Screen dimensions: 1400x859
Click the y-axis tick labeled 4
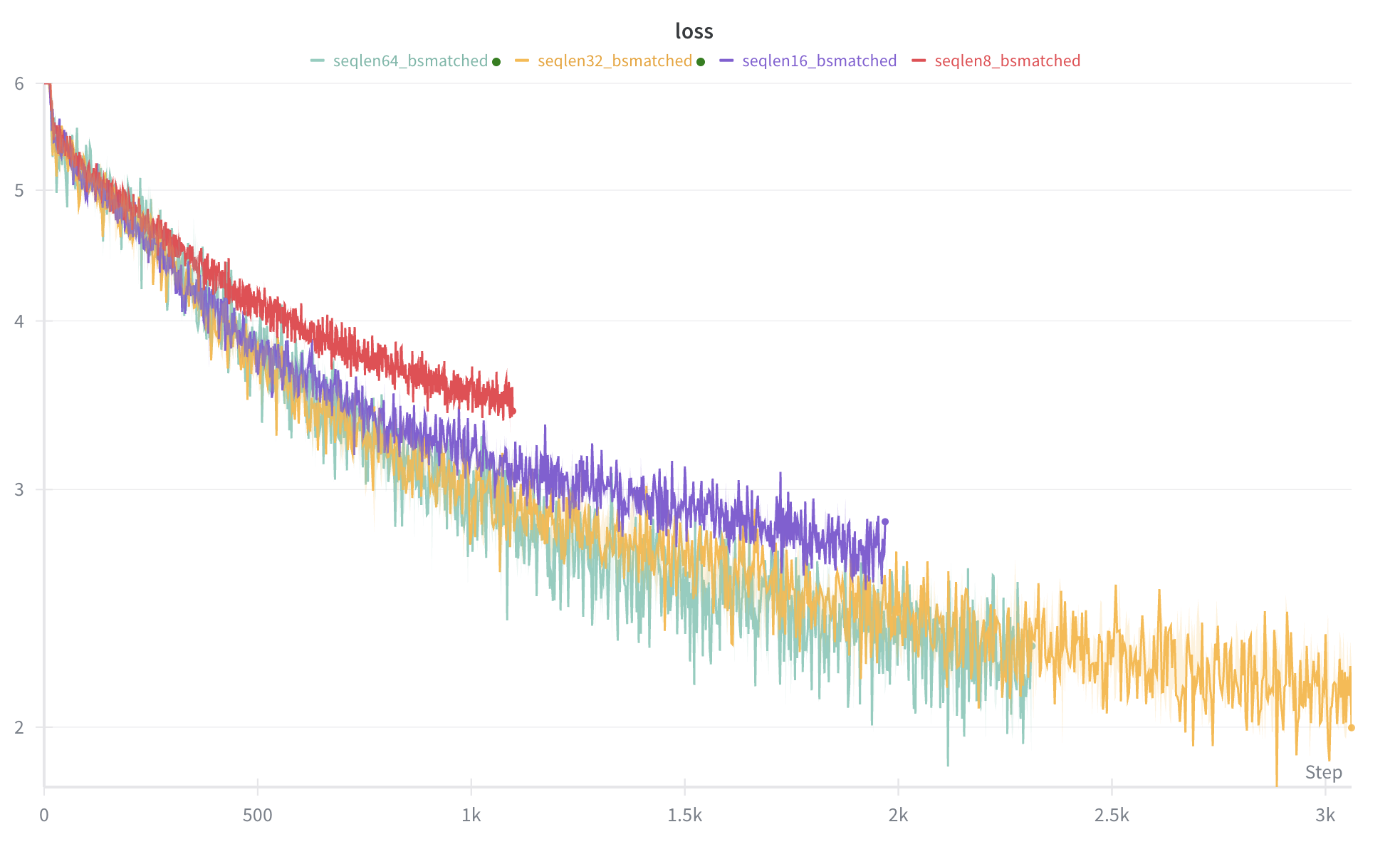(19, 321)
